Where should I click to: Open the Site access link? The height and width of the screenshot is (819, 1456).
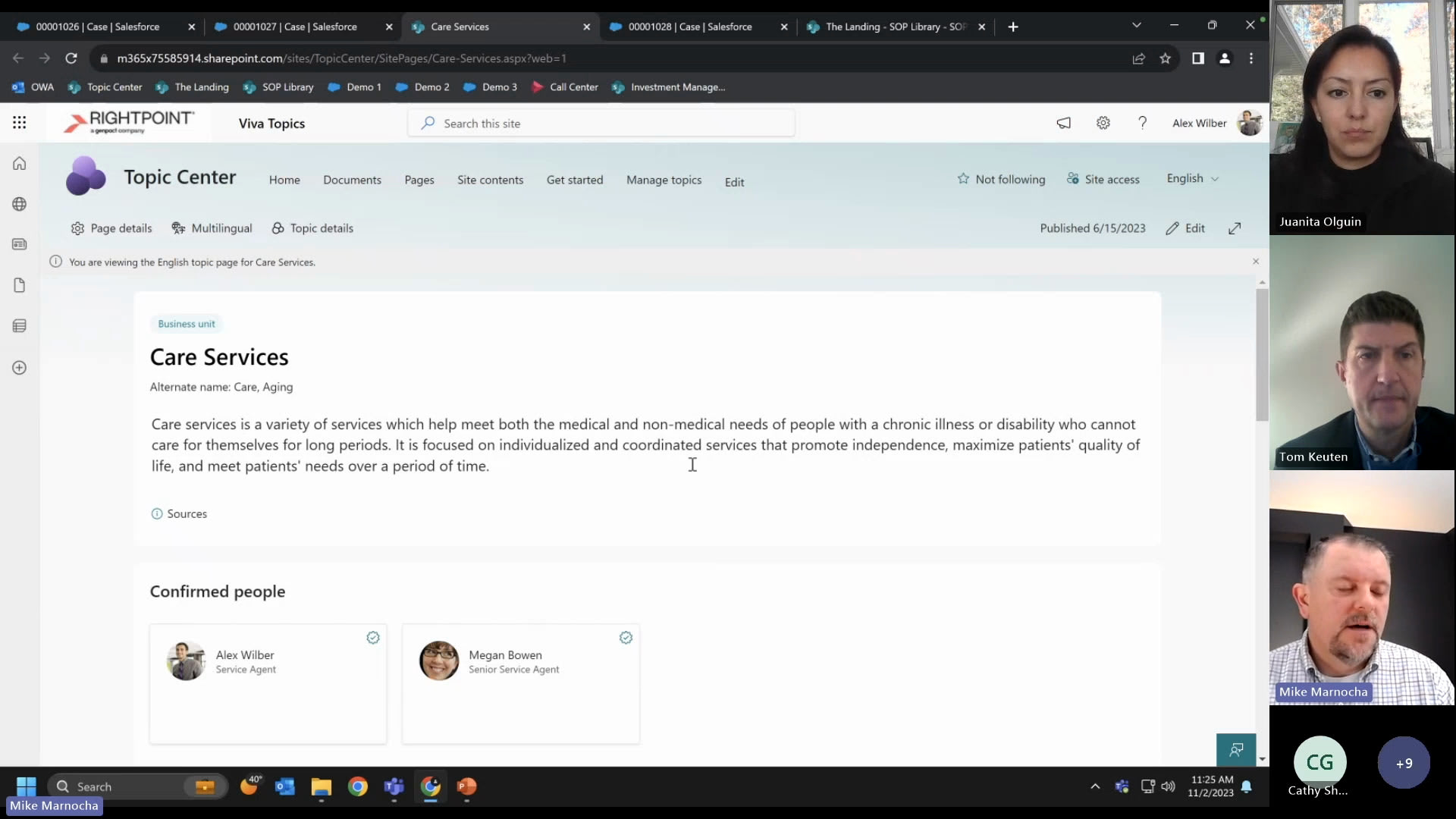pos(1103,179)
